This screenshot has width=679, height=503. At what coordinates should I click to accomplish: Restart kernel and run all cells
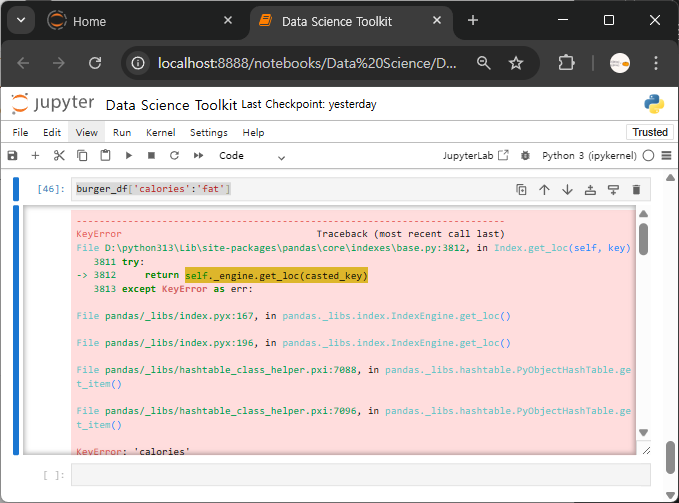(198, 155)
